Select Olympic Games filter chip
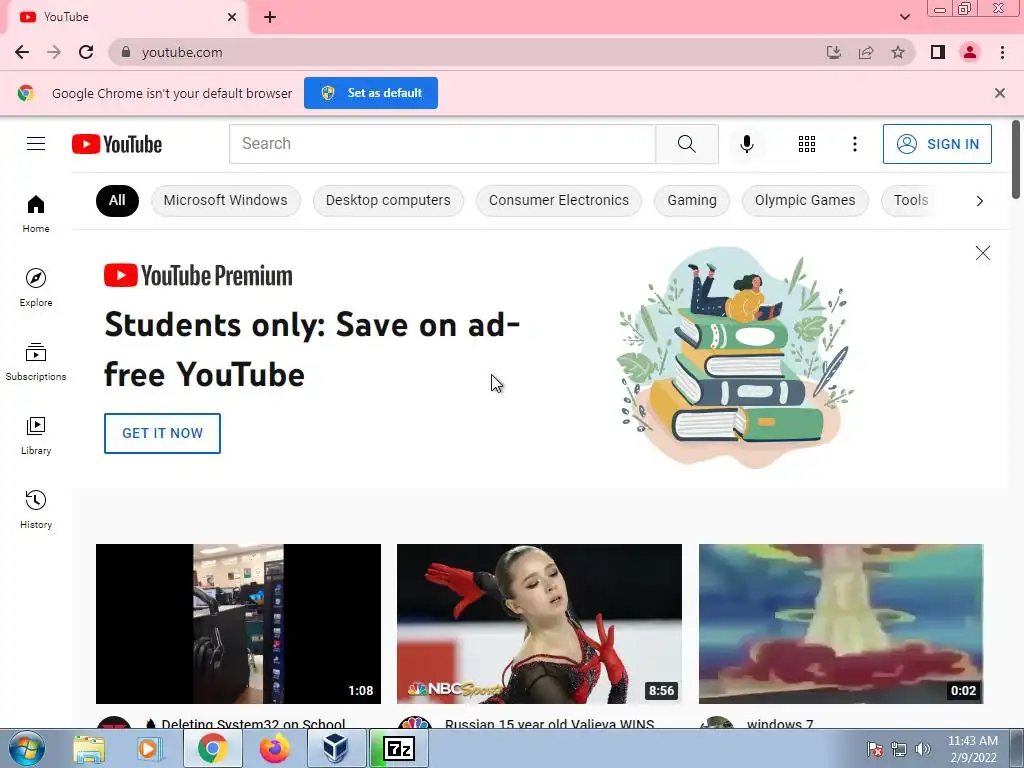This screenshot has width=1024, height=768. [805, 200]
